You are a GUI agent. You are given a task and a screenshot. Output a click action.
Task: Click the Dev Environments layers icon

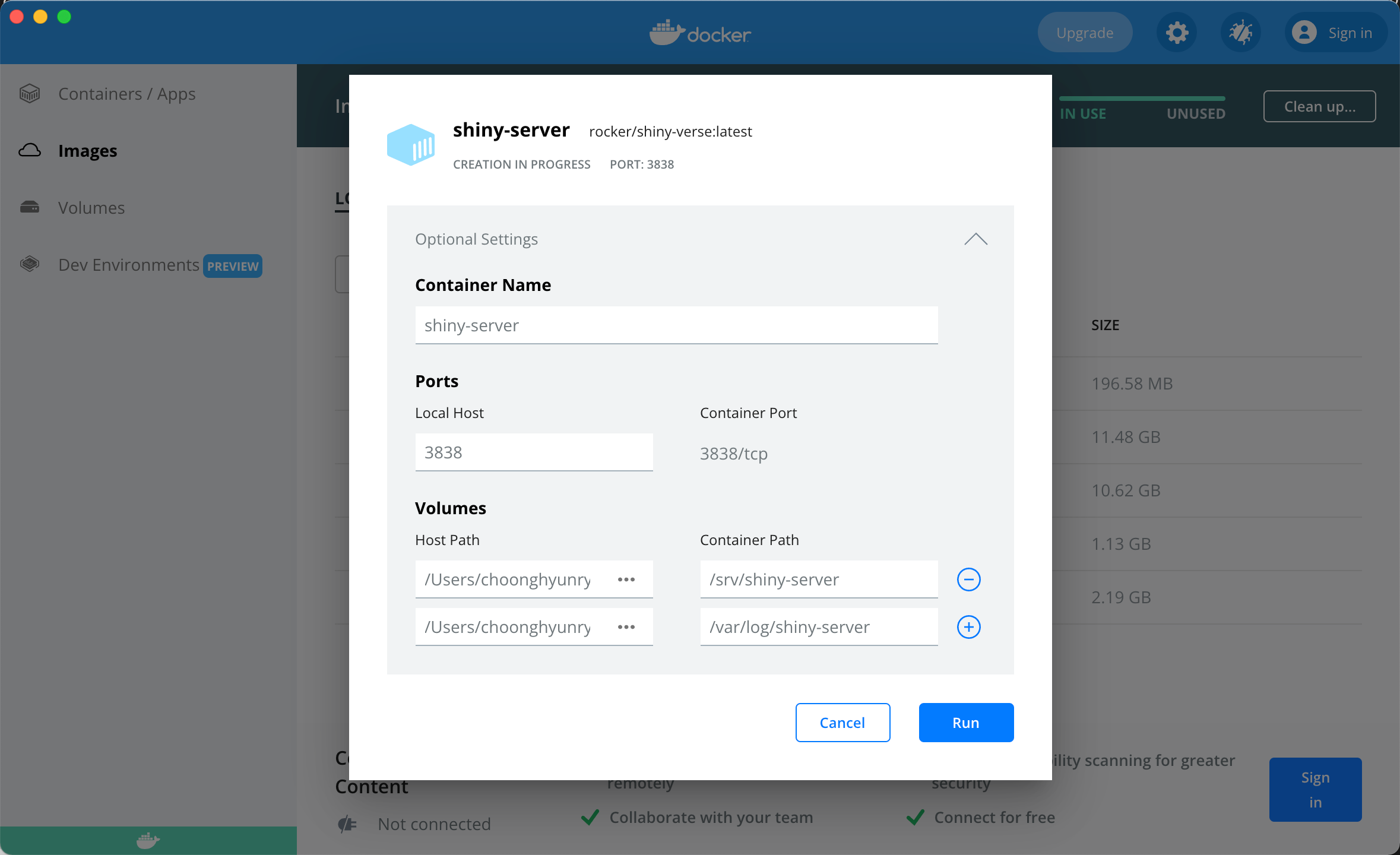pos(30,264)
